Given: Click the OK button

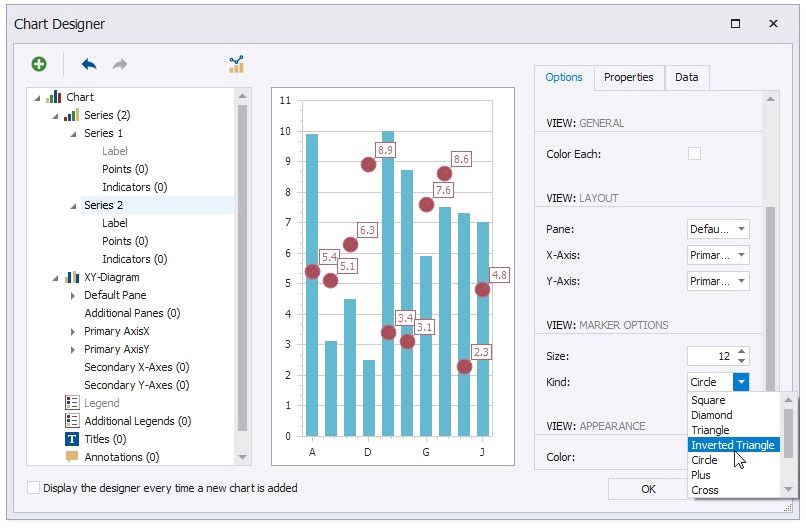Looking at the screenshot, I should tap(648, 489).
